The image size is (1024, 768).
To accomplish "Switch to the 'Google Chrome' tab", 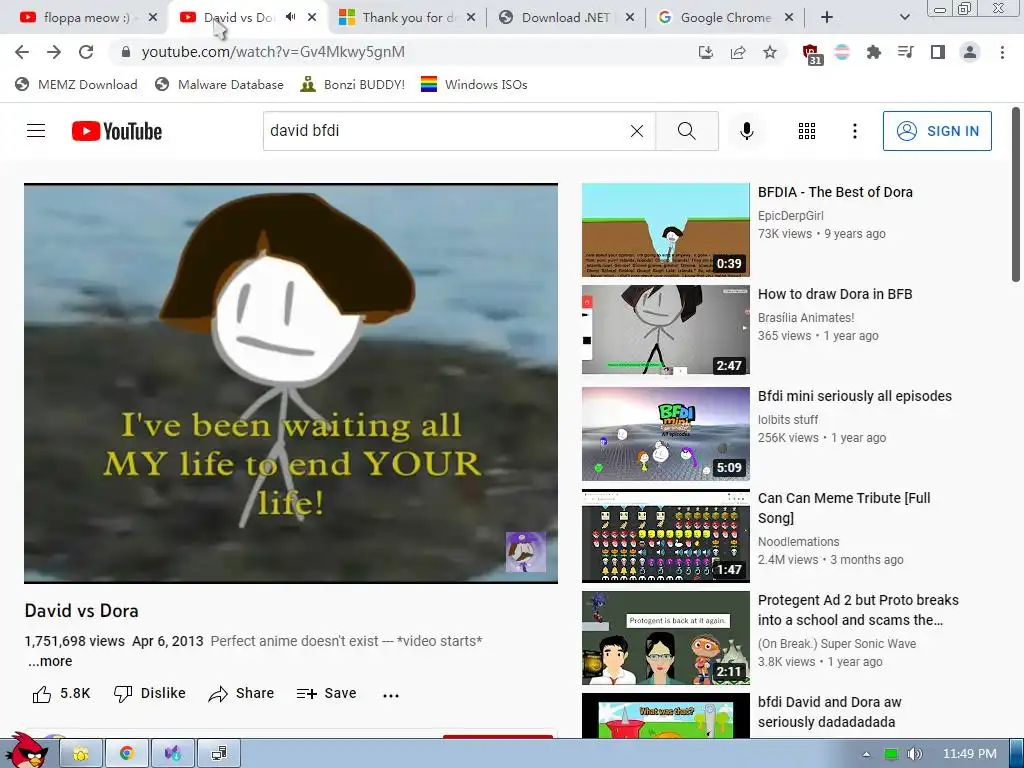I will point(725,18).
